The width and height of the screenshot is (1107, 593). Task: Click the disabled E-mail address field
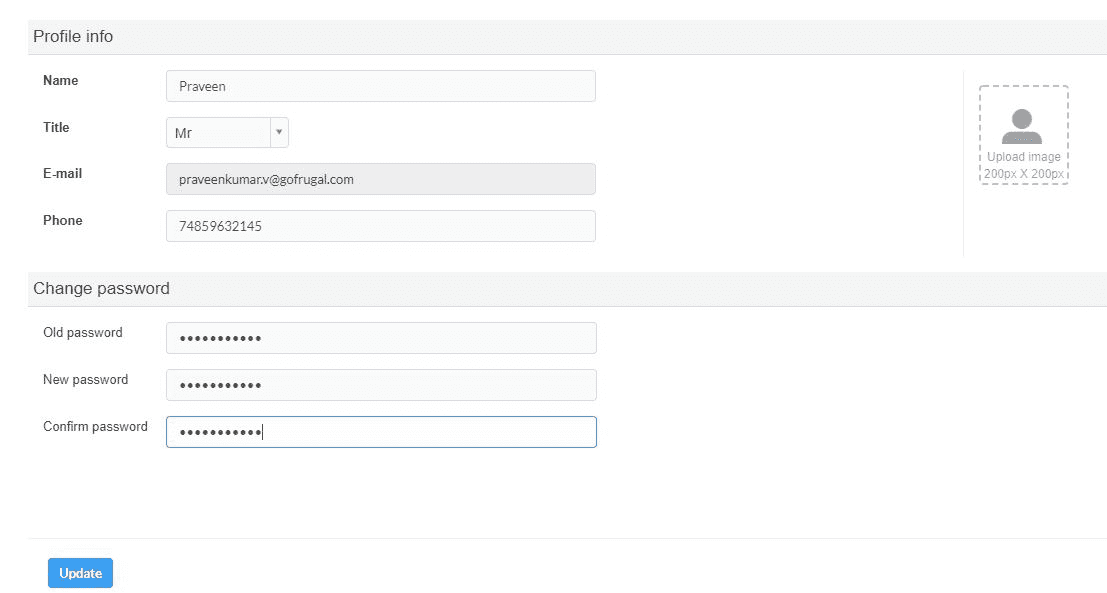pyautogui.click(x=380, y=179)
